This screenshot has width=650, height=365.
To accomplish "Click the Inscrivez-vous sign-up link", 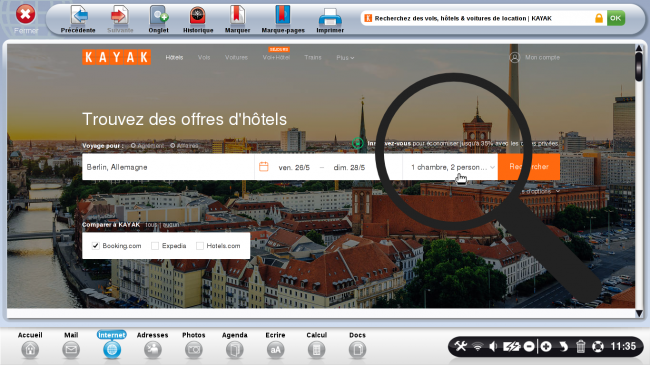I will point(389,144).
